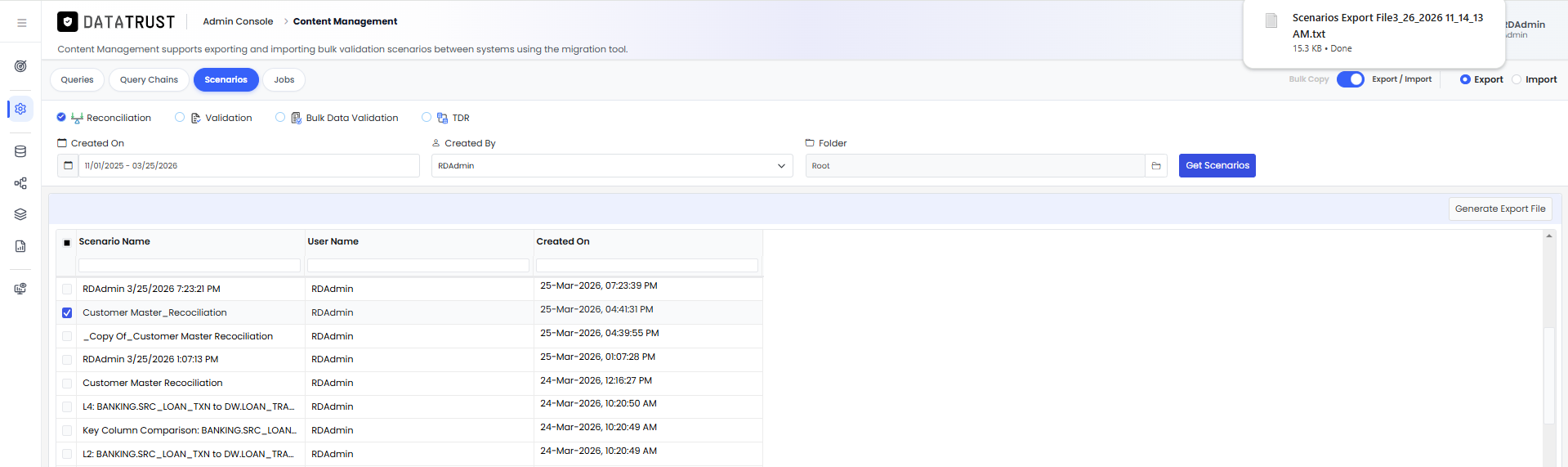Click the Bulk Data Validation icon

click(297, 118)
